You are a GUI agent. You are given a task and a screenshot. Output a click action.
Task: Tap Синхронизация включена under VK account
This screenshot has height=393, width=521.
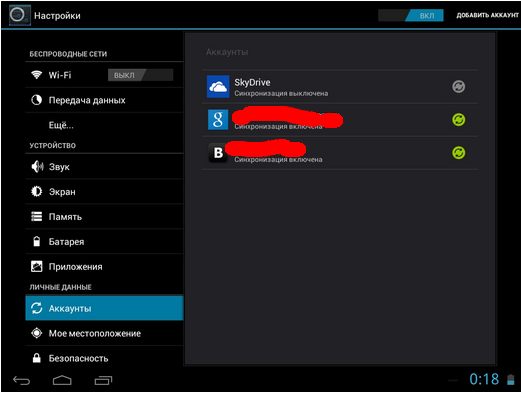pyautogui.click(x=278, y=160)
